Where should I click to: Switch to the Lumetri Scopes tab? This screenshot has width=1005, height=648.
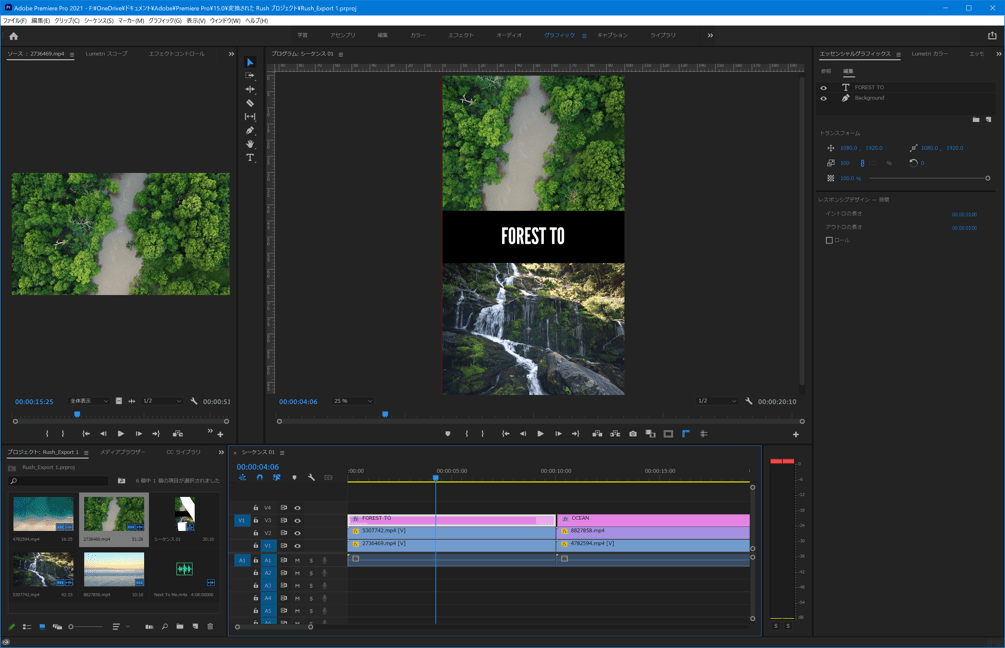click(x=106, y=54)
